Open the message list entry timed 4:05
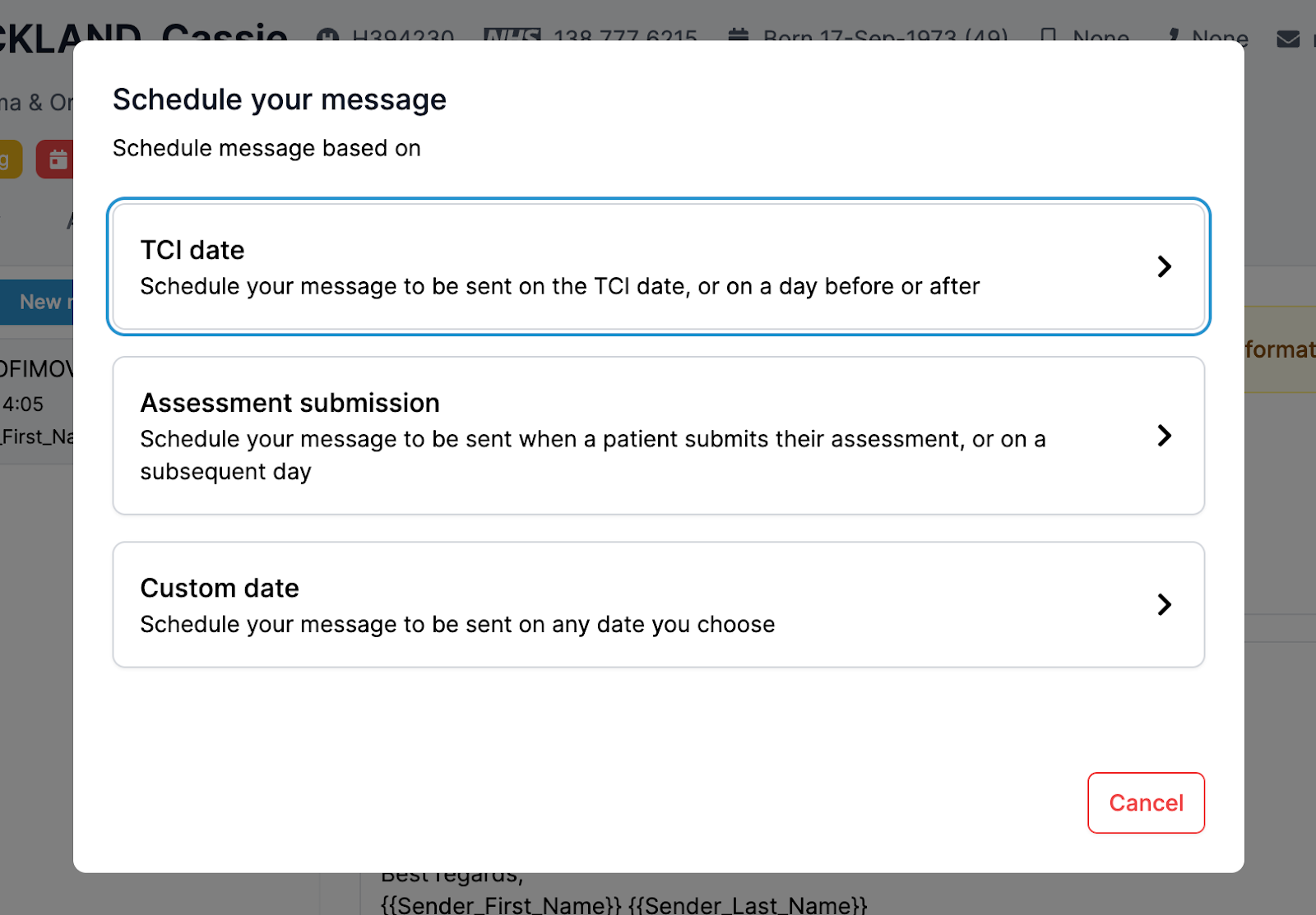Screen dimensions: 1316x915 [36, 403]
